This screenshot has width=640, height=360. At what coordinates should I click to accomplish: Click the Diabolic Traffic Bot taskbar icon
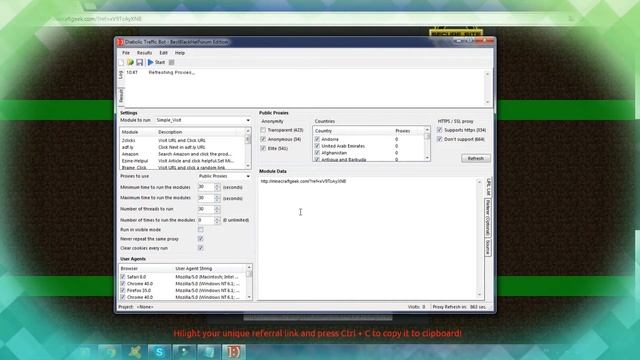(x=233, y=352)
